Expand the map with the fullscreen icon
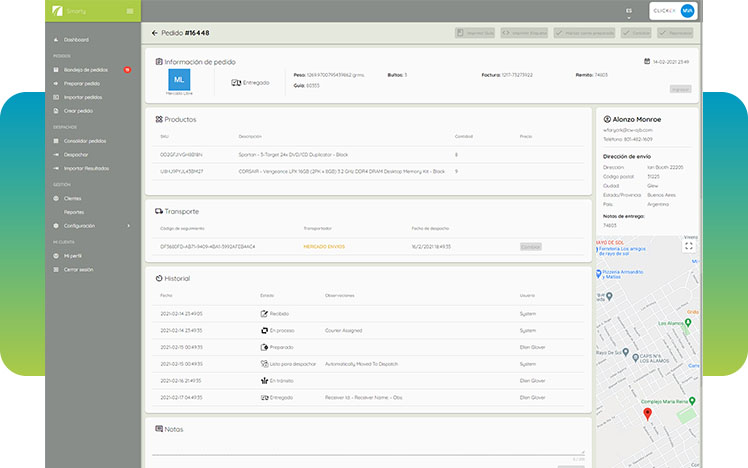This screenshot has height=468, width=748. tap(689, 246)
